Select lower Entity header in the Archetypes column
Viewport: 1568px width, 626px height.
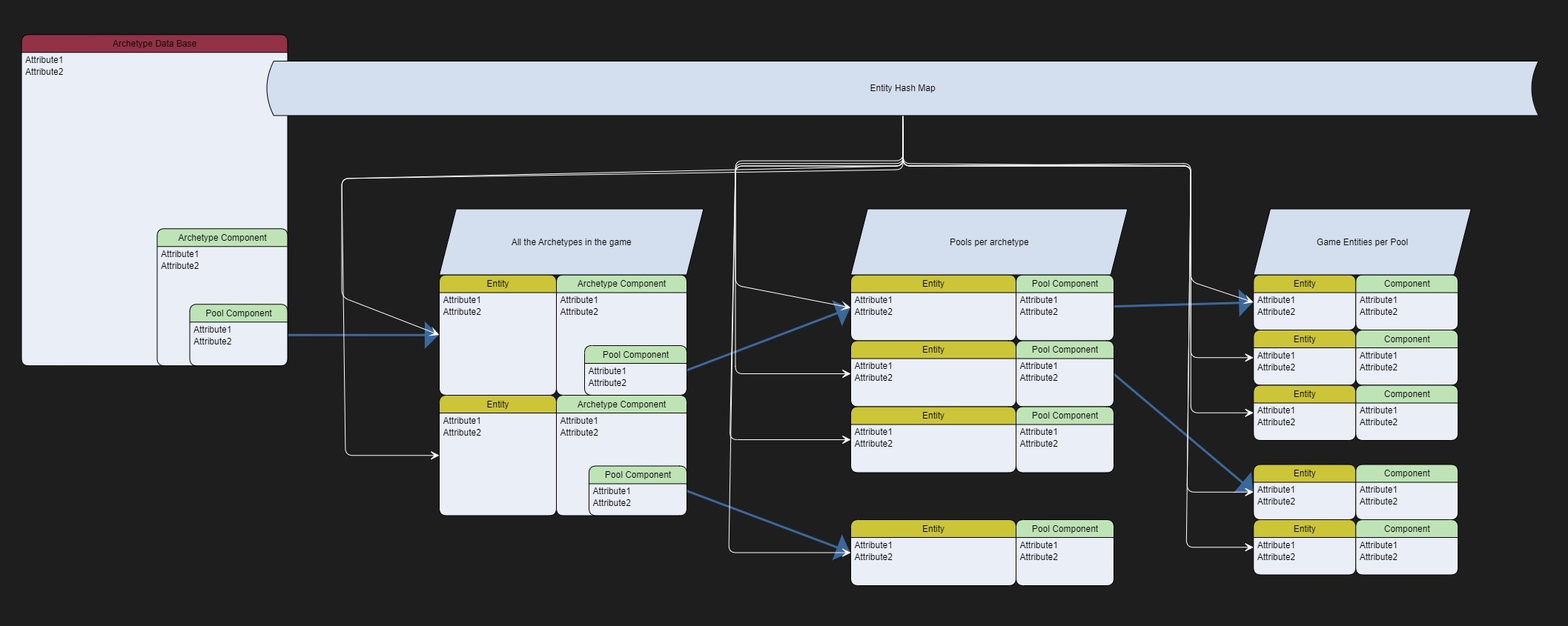pos(497,404)
